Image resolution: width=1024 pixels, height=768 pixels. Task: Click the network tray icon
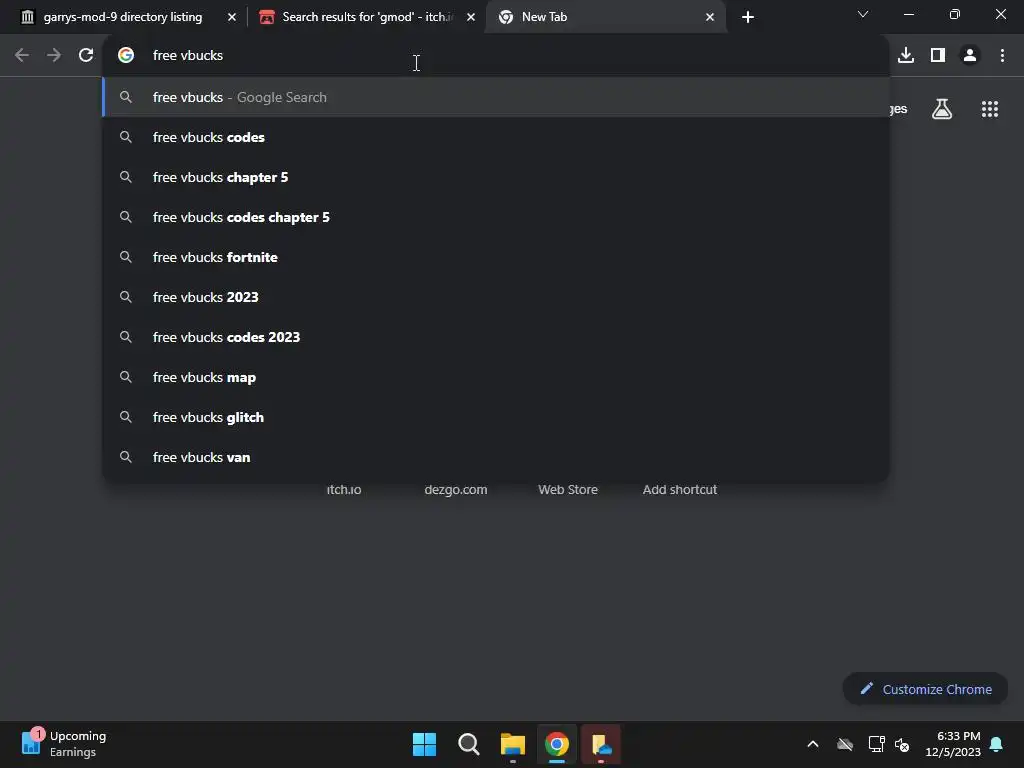click(876, 744)
